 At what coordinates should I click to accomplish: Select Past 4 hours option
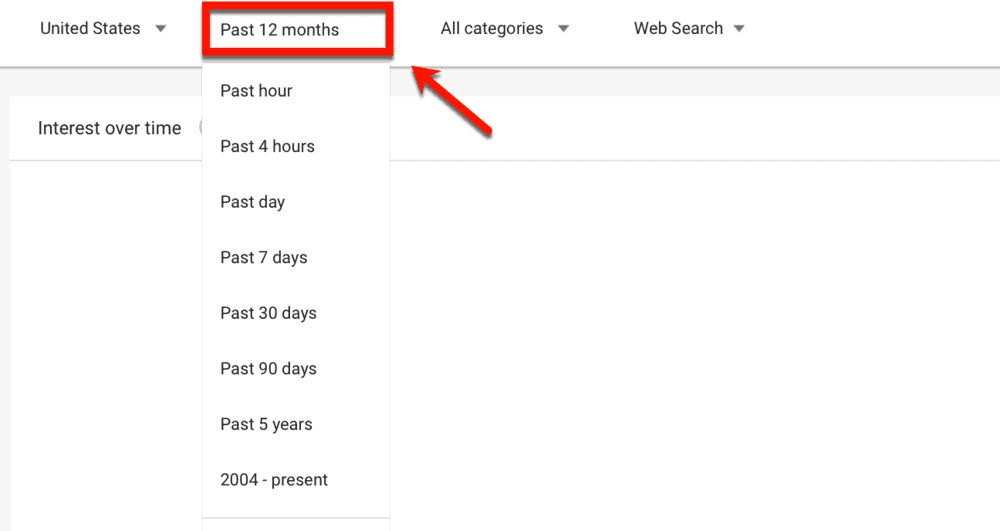tap(296, 146)
